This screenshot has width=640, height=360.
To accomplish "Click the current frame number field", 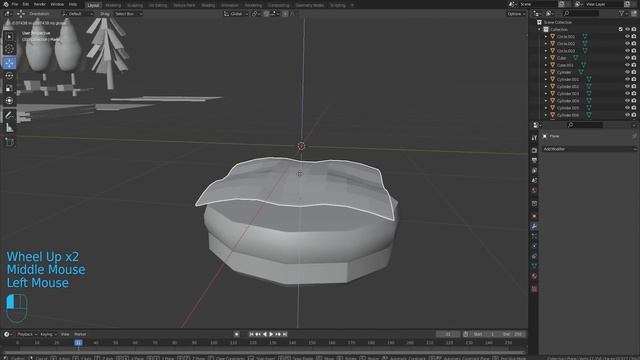I will (x=448, y=334).
